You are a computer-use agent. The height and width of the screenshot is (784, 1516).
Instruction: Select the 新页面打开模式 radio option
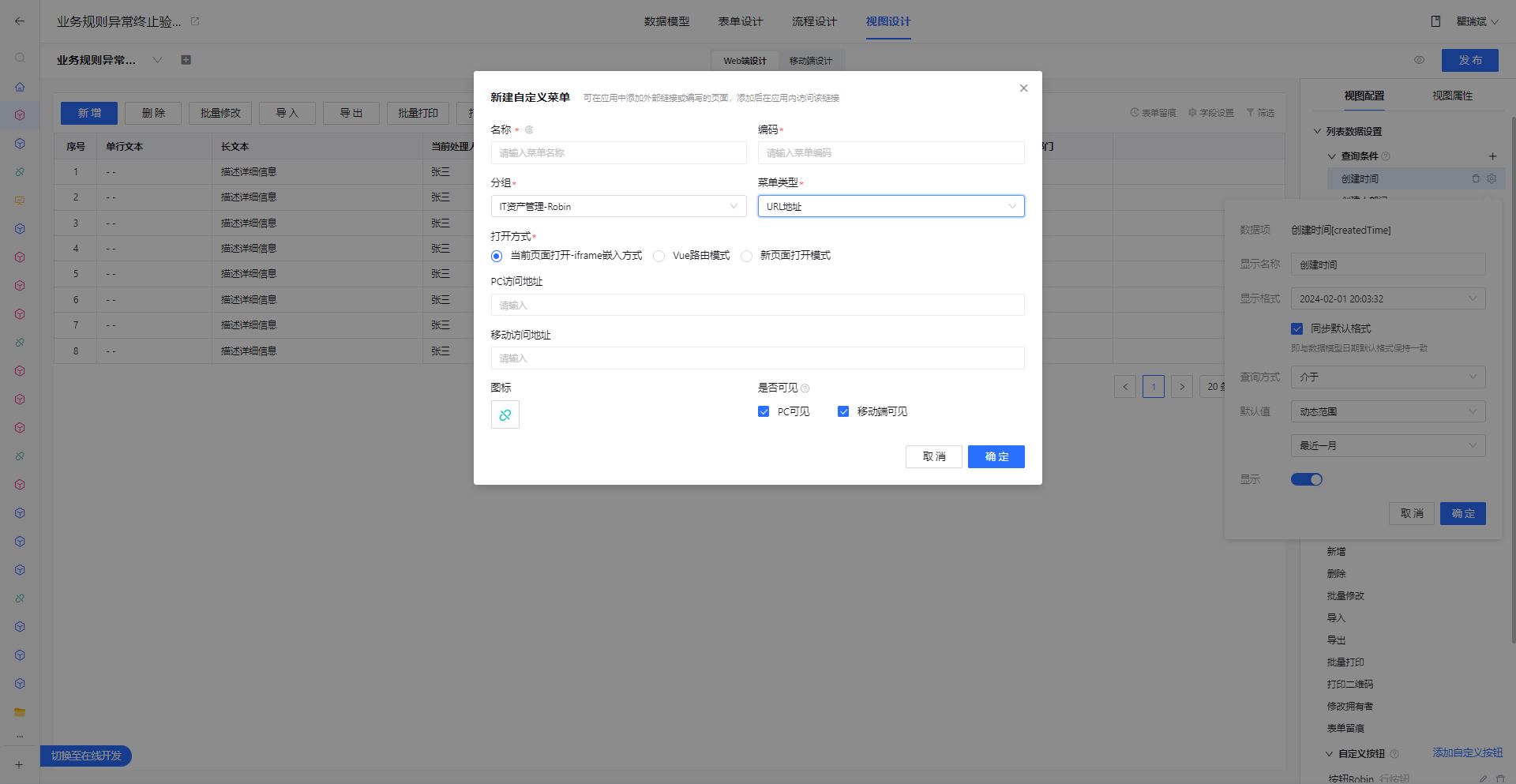coord(746,256)
